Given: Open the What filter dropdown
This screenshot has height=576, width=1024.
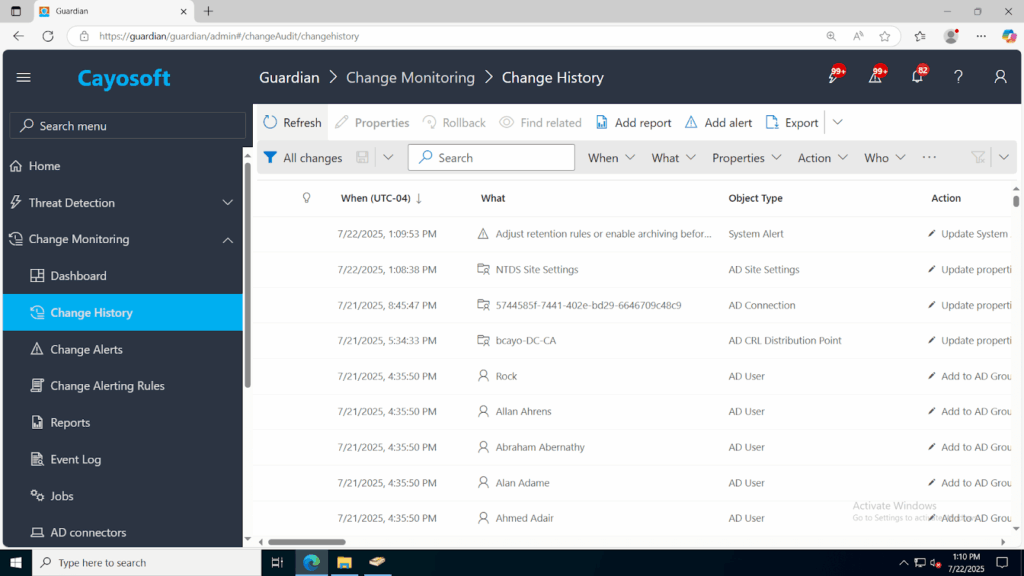Looking at the screenshot, I should coord(673,157).
